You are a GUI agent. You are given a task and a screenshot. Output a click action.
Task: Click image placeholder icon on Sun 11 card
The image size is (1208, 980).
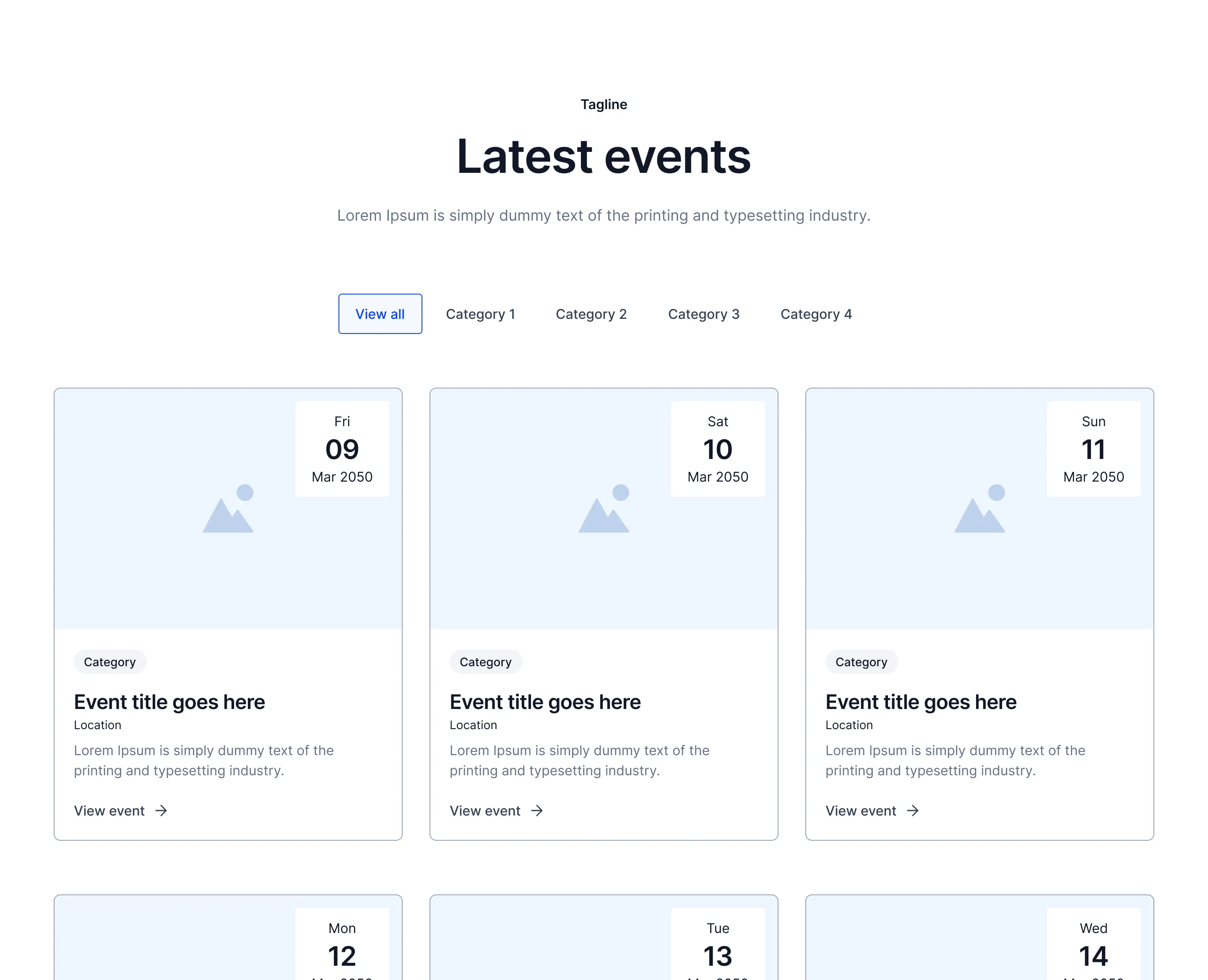[x=980, y=508]
